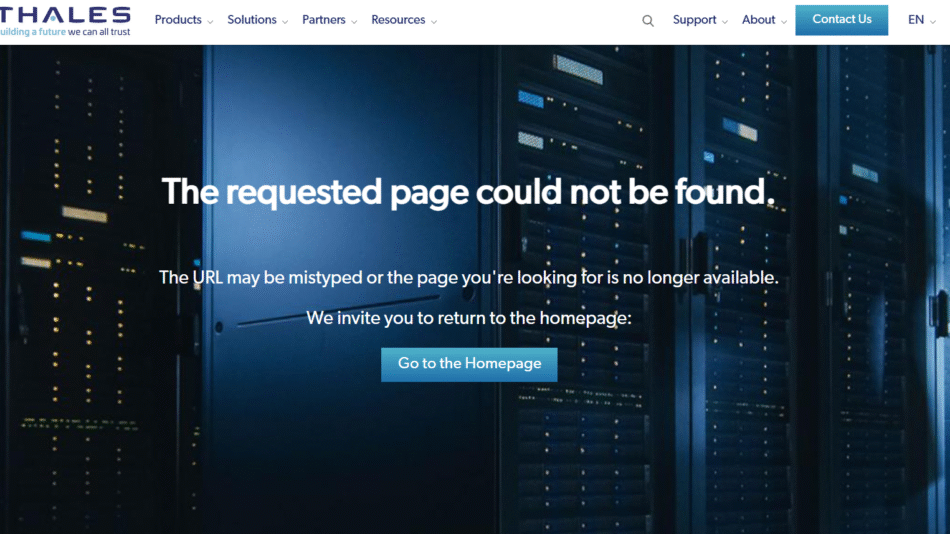Click the chevron beside Support
The image size is (950, 534).
725,22
